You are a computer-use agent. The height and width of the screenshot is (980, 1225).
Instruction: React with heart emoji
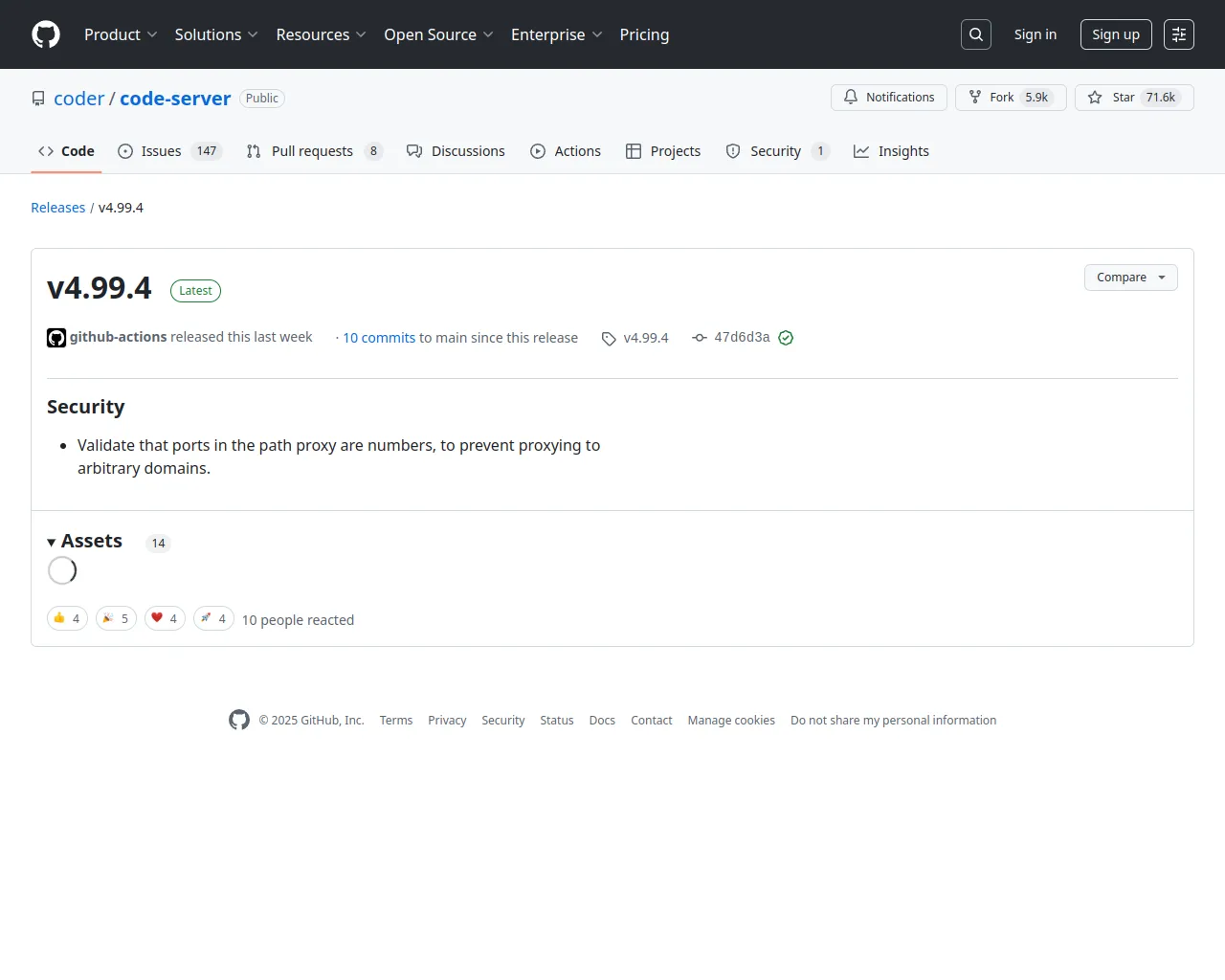(165, 618)
